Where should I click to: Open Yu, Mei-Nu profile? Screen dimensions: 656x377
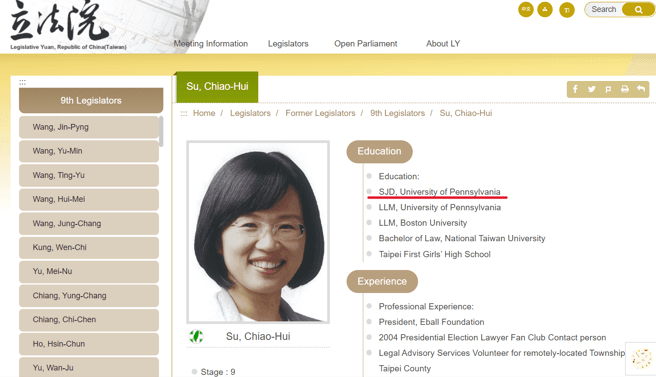[89, 272]
